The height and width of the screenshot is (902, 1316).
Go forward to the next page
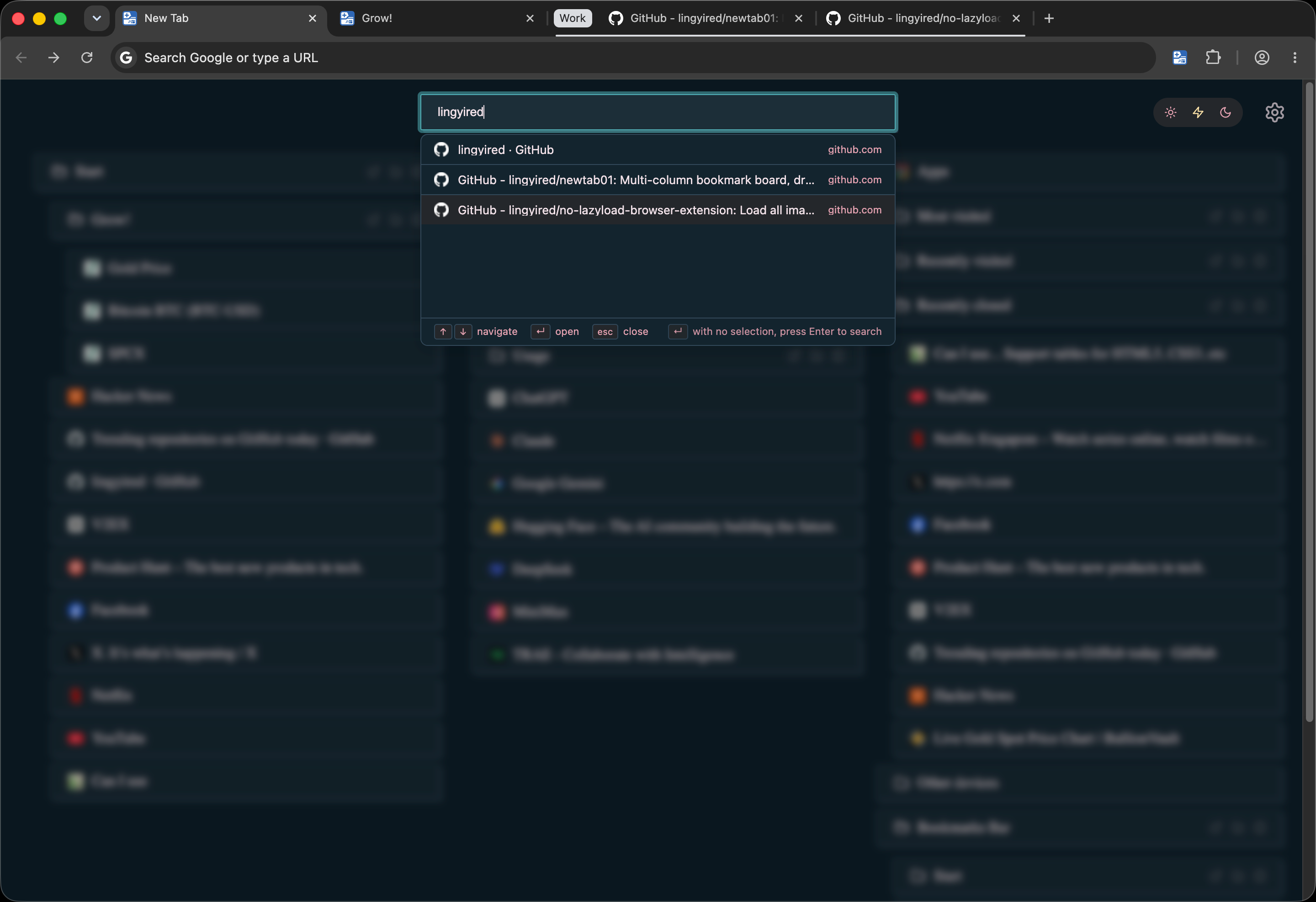click(54, 58)
